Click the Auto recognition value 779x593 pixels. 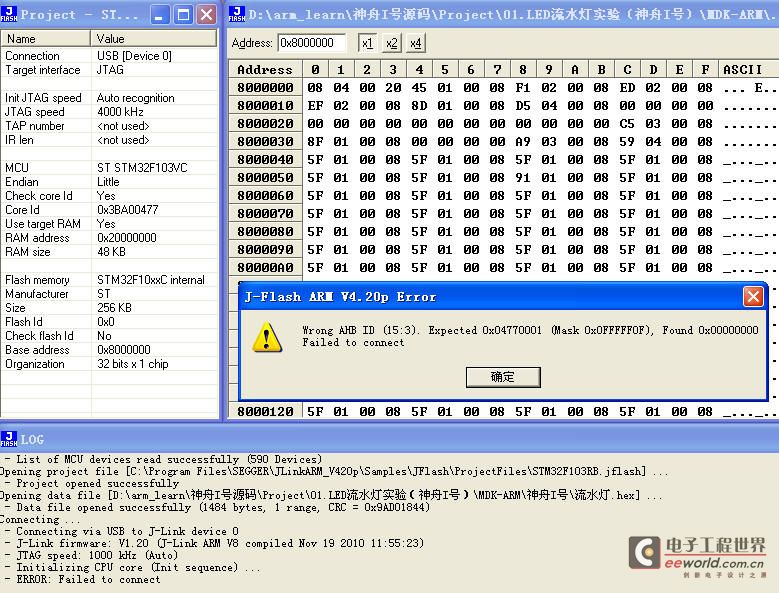click(136, 98)
